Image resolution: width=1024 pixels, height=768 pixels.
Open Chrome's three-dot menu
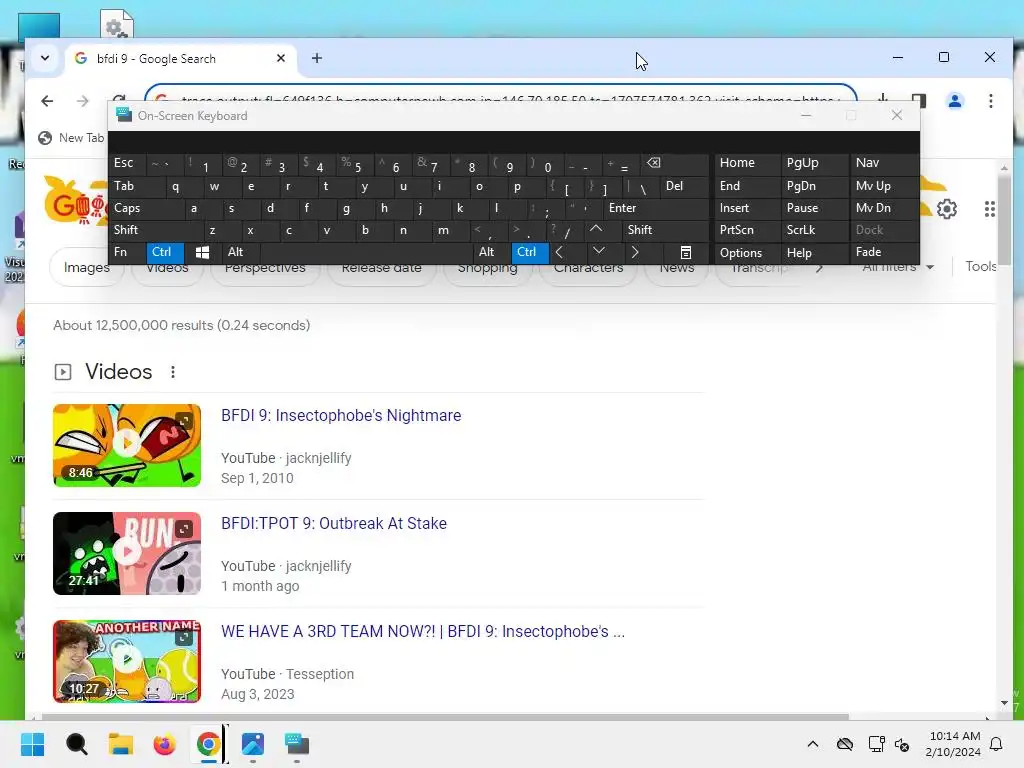991,101
